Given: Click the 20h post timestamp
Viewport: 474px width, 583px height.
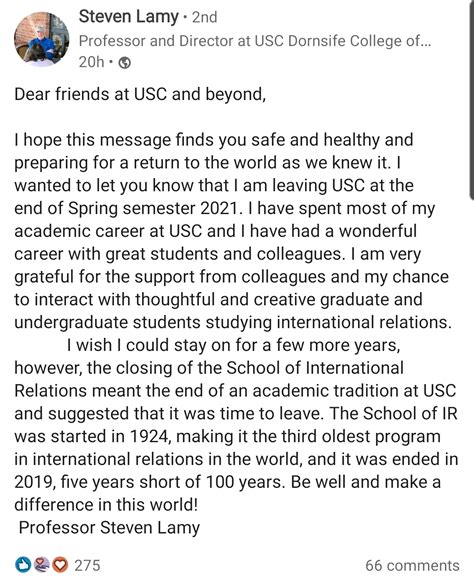Looking at the screenshot, I should click(91, 62).
